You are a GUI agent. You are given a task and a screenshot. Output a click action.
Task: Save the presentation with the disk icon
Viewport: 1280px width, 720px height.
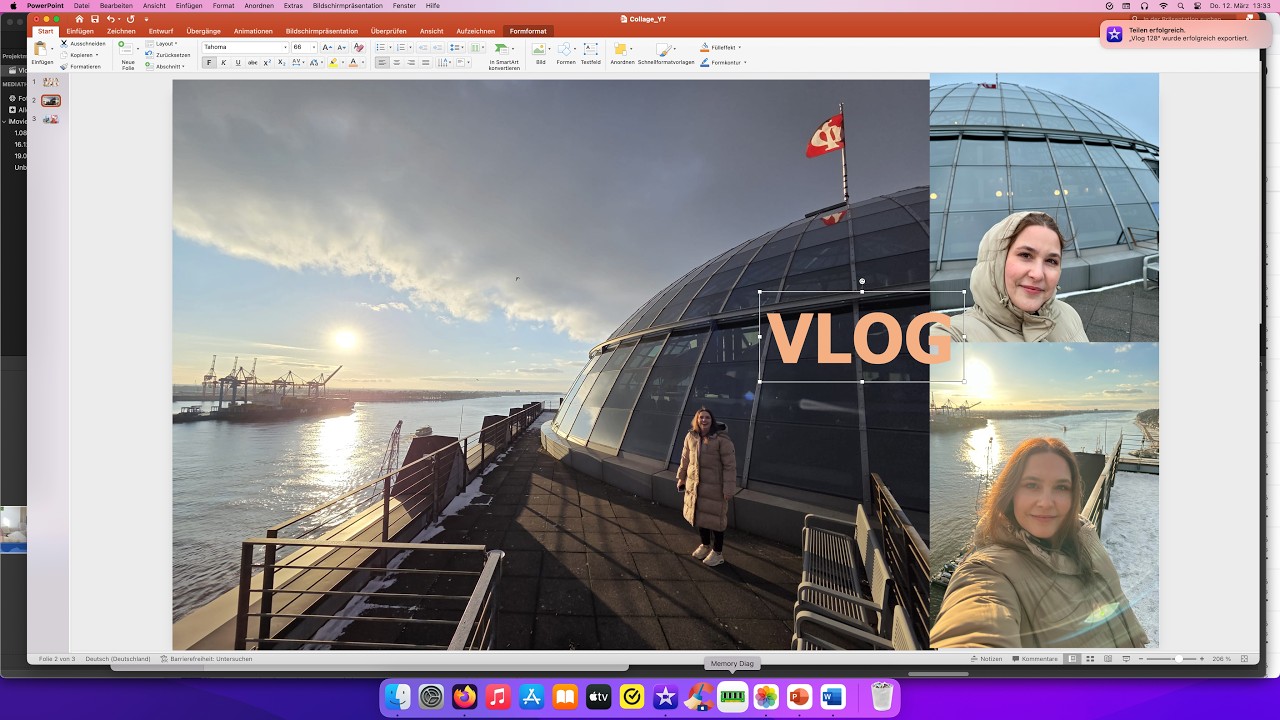(x=95, y=19)
